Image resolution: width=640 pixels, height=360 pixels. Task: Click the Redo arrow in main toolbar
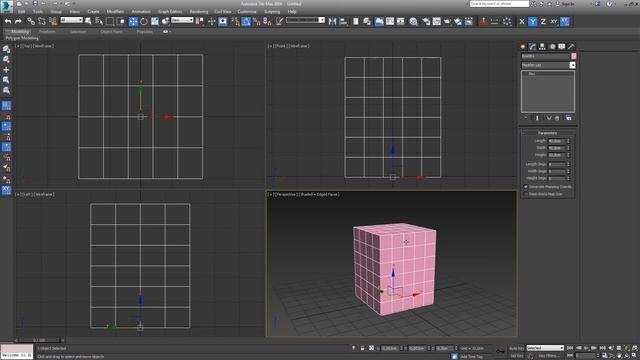(x=18, y=21)
